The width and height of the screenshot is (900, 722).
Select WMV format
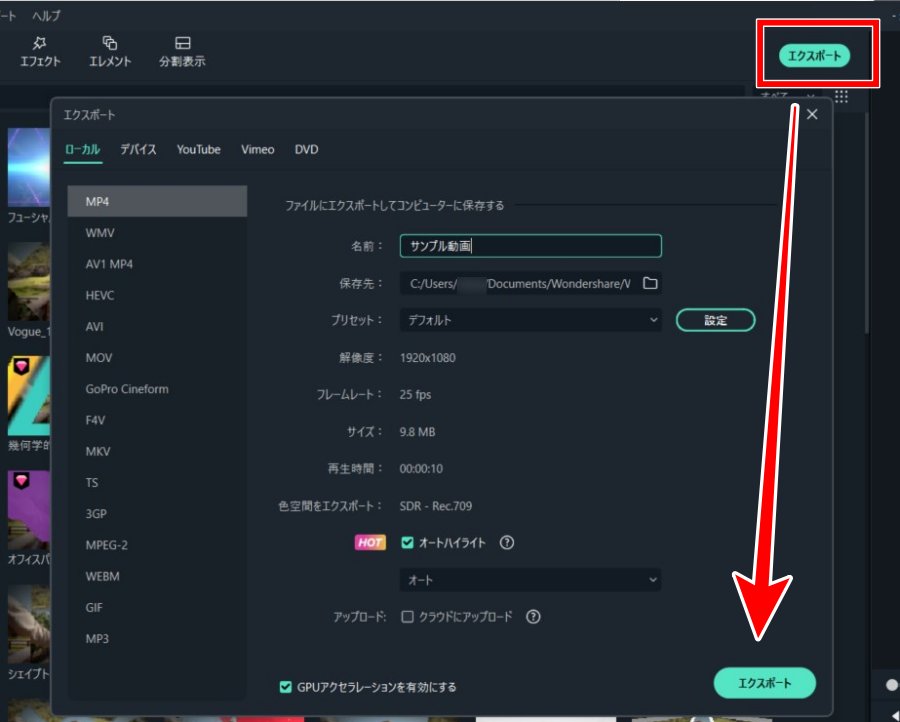(x=157, y=232)
